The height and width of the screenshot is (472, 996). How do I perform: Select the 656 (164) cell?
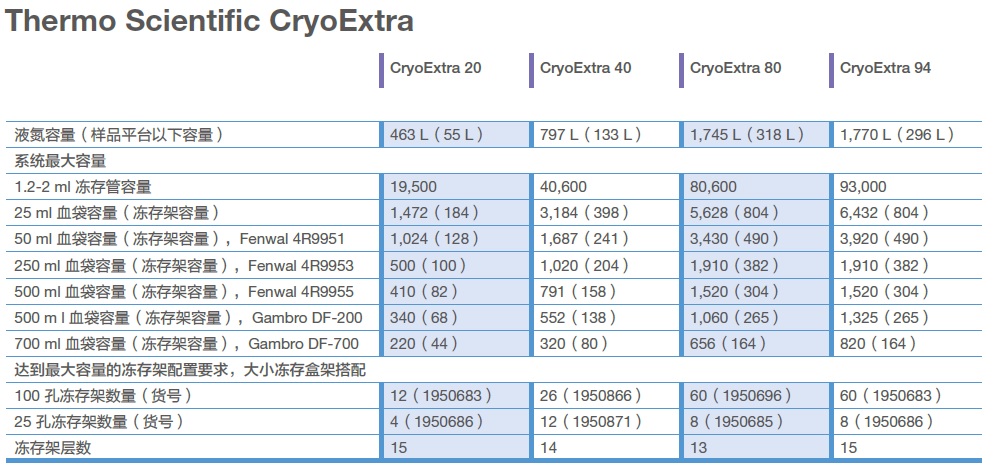(x=729, y=343)
